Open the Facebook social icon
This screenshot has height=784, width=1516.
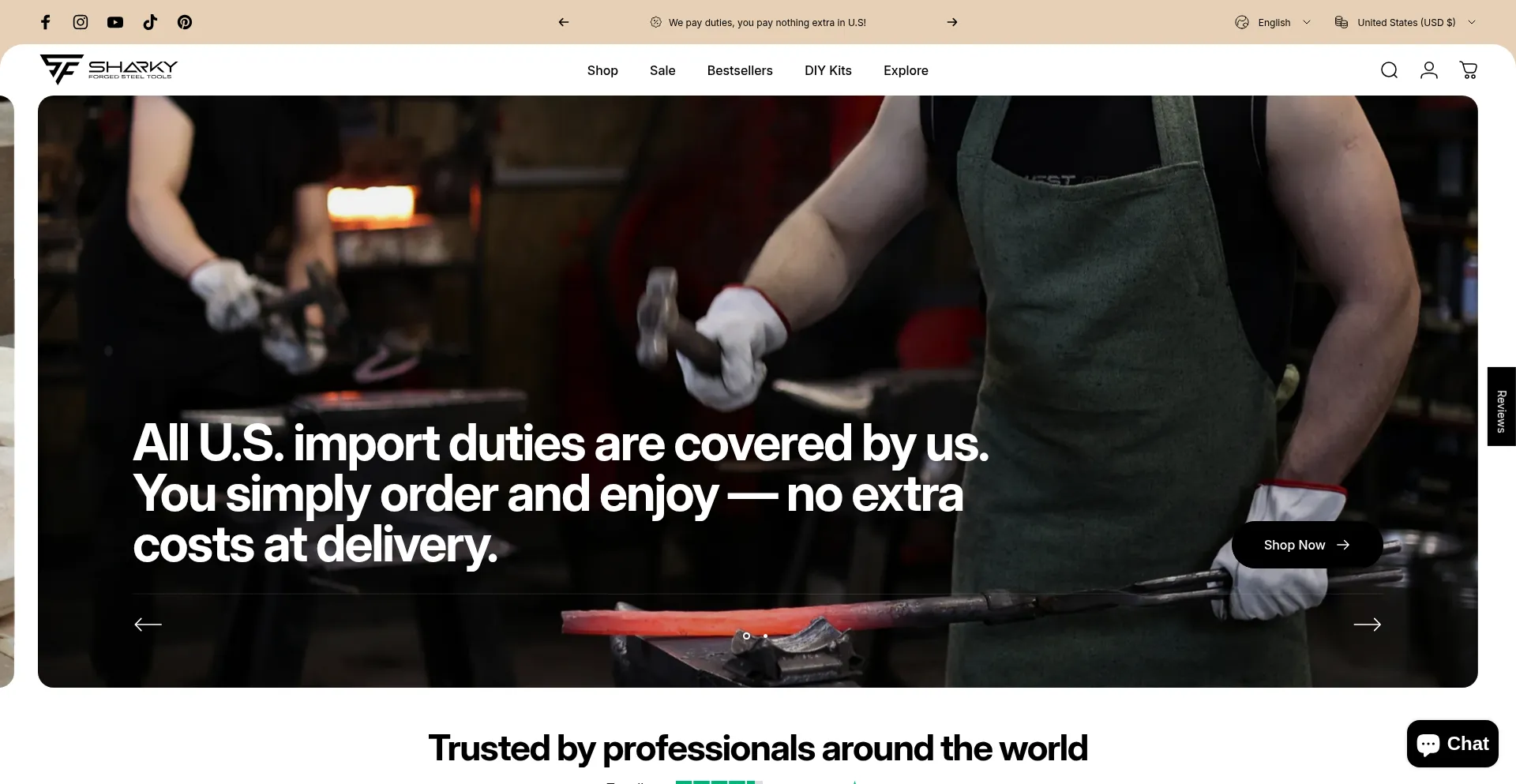tap(46, 22)
